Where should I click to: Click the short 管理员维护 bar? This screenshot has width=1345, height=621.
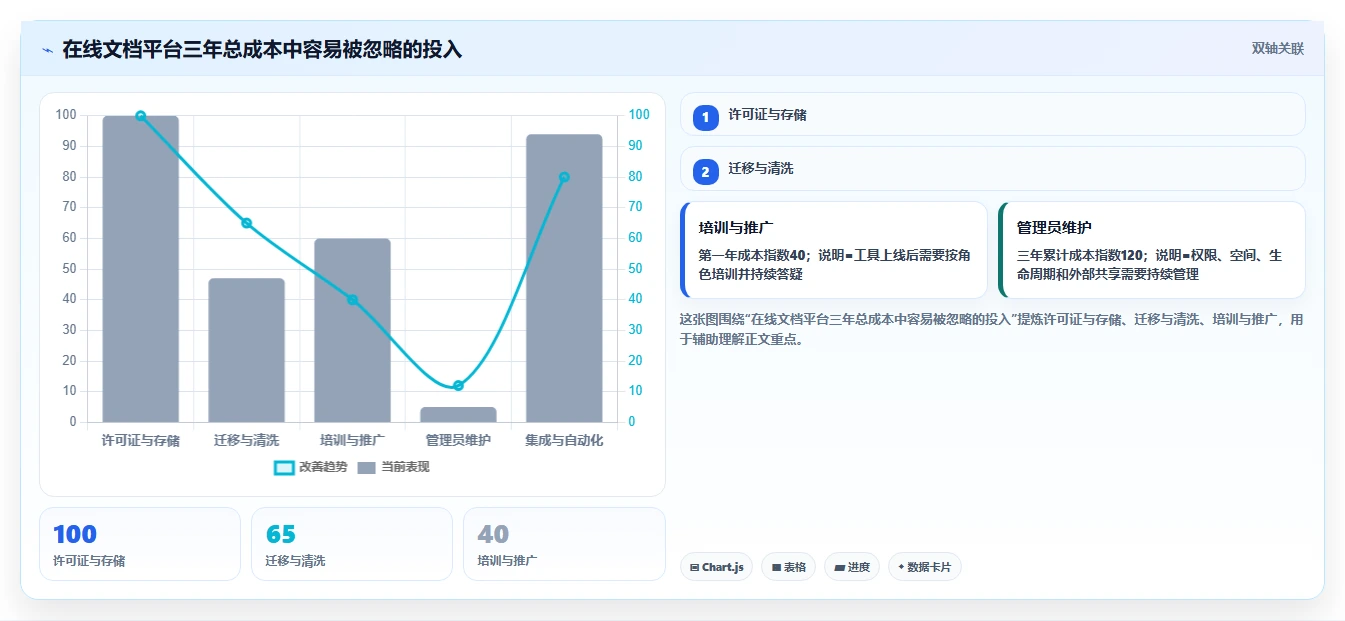(x=458, y=414)
